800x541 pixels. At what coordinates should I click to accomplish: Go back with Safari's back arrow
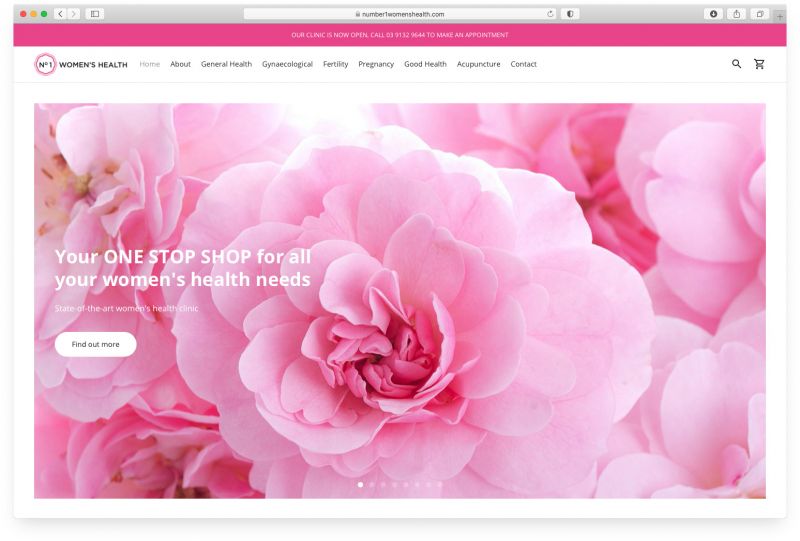pyautogui.click(x=61, y=14)
